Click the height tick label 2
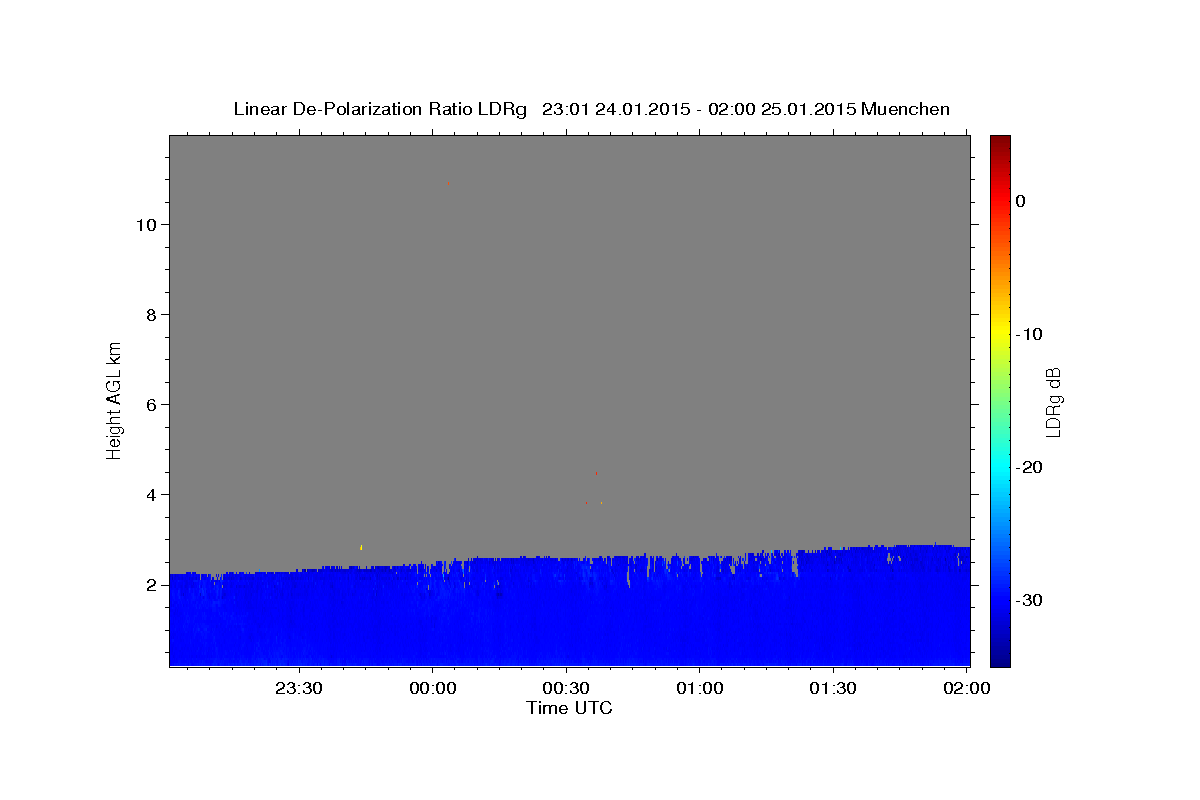Image resolution: width=1200 pixels, height=800 pixels. coord(152,584)
